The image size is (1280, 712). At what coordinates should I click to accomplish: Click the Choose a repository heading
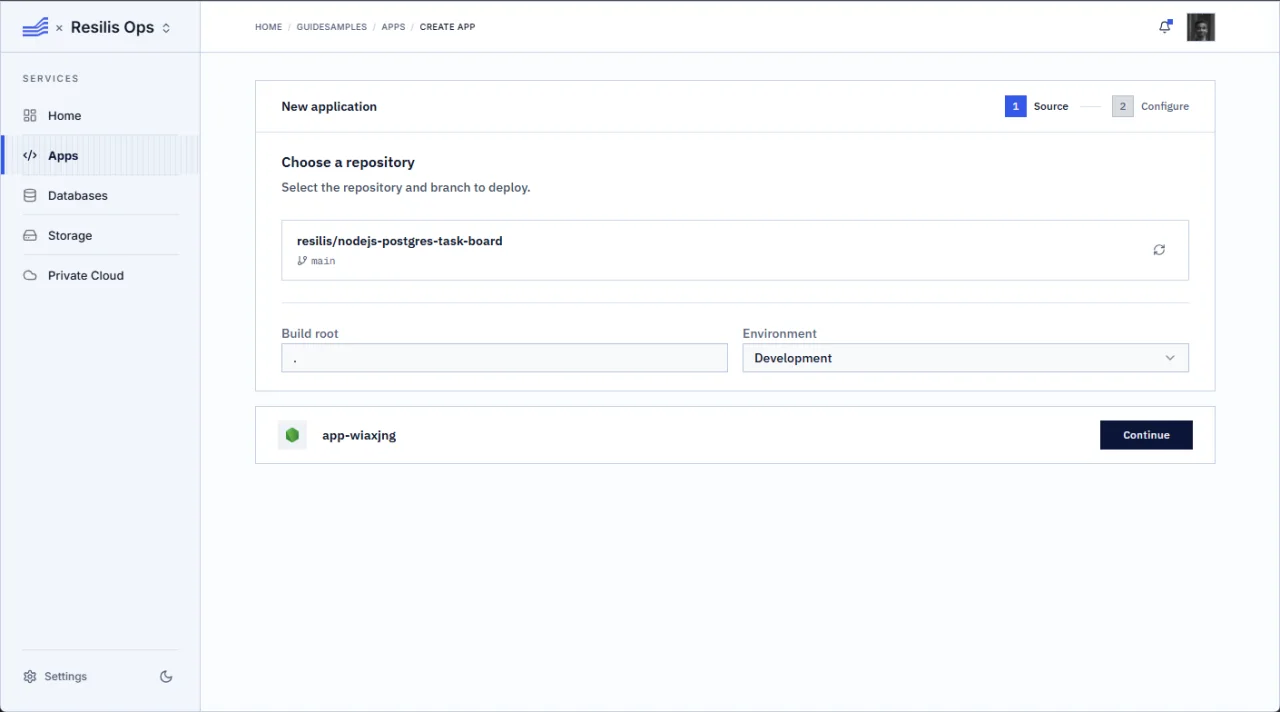coord(348,162)
